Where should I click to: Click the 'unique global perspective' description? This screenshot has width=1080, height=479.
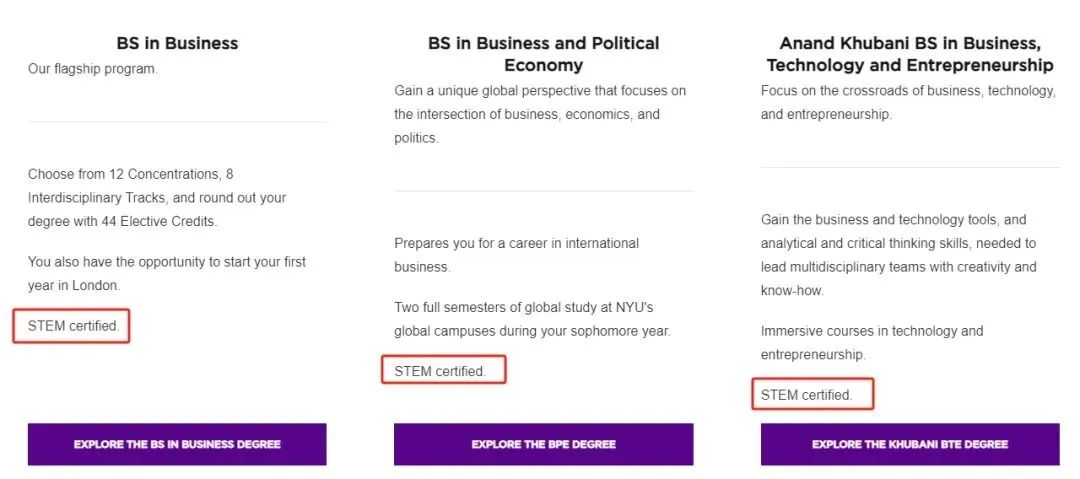pyautogui.click(x=540, y=114)
